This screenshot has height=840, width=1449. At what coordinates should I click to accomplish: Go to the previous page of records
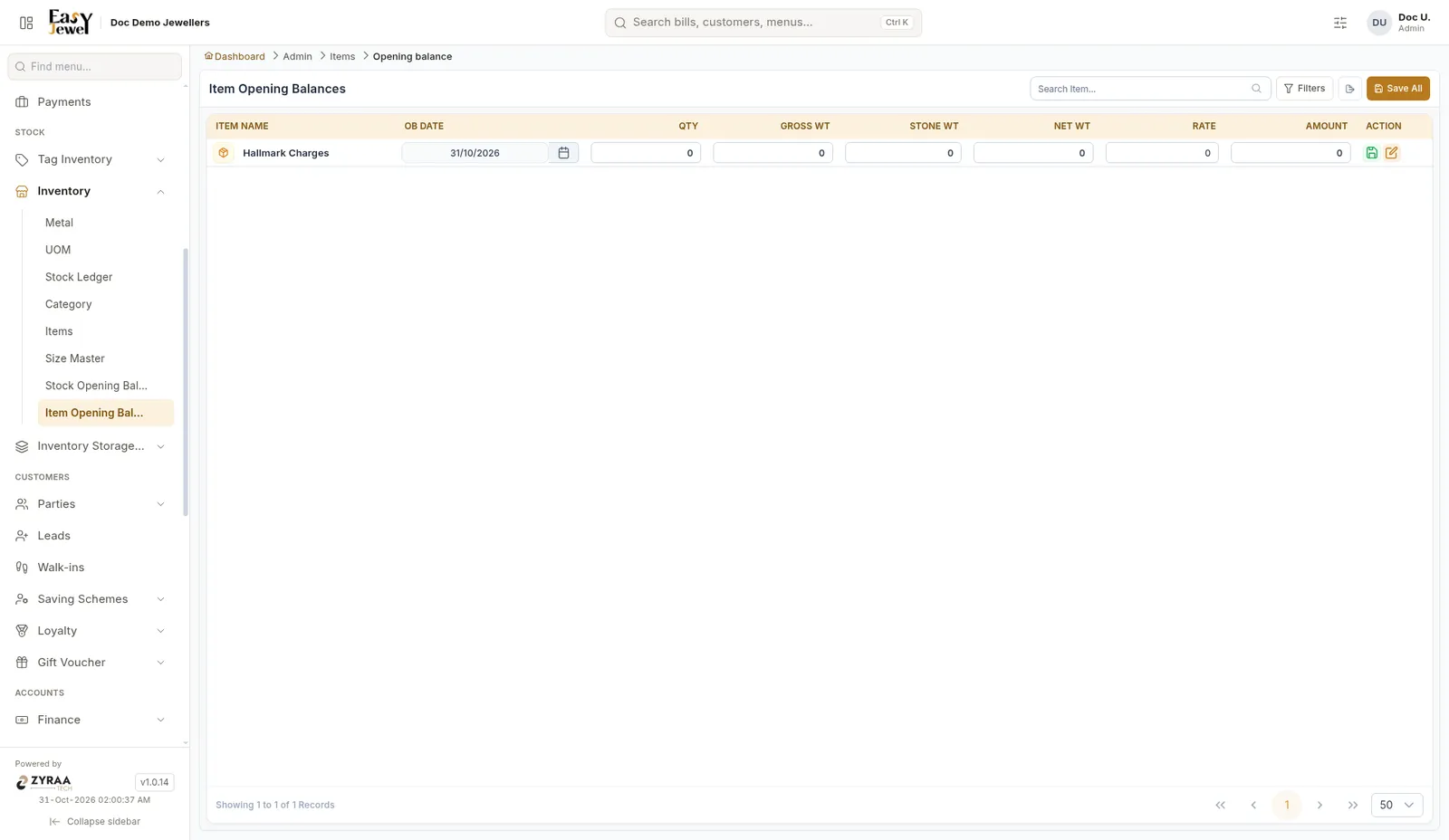point(1253,805)
